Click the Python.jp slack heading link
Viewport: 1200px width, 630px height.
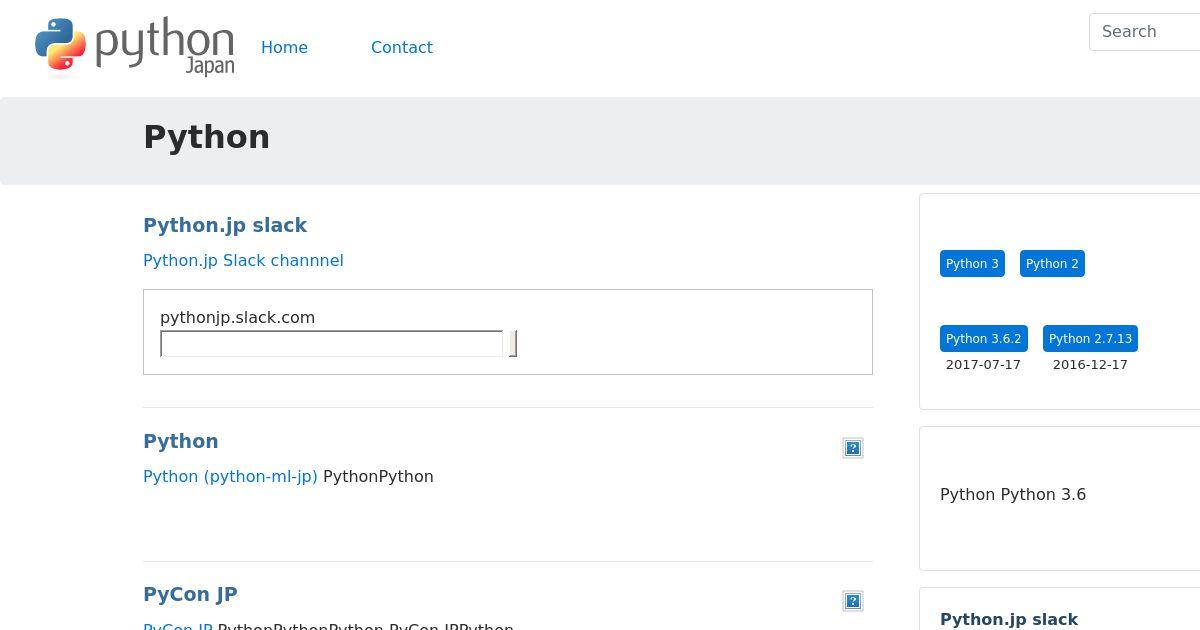[225, 225]
